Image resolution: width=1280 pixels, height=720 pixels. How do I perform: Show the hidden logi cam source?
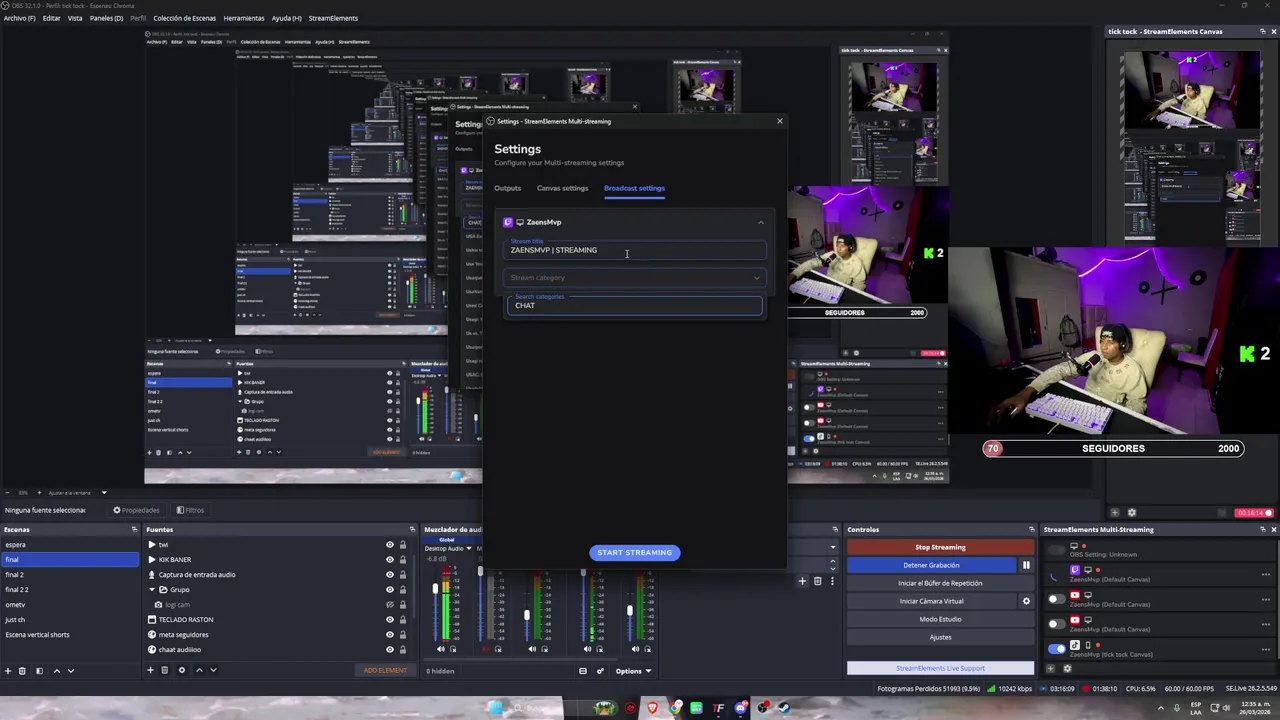coord(390,605)
